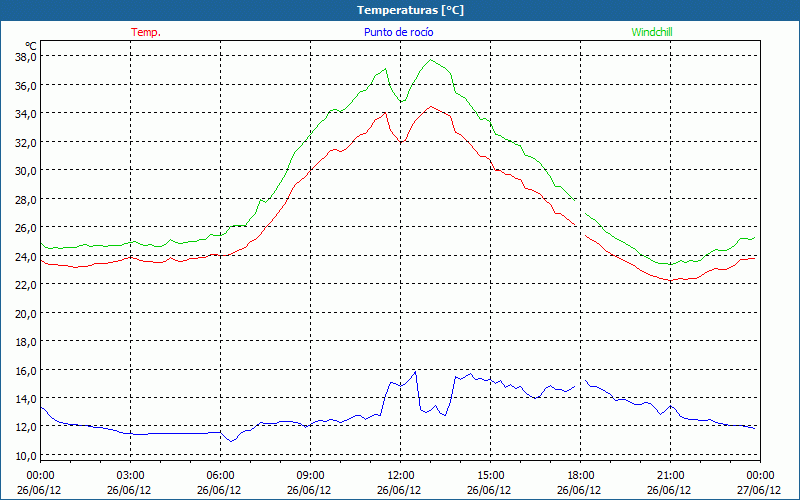Click the 03:00 time axis label
The image size is (800, 500).
pos(130,476)
